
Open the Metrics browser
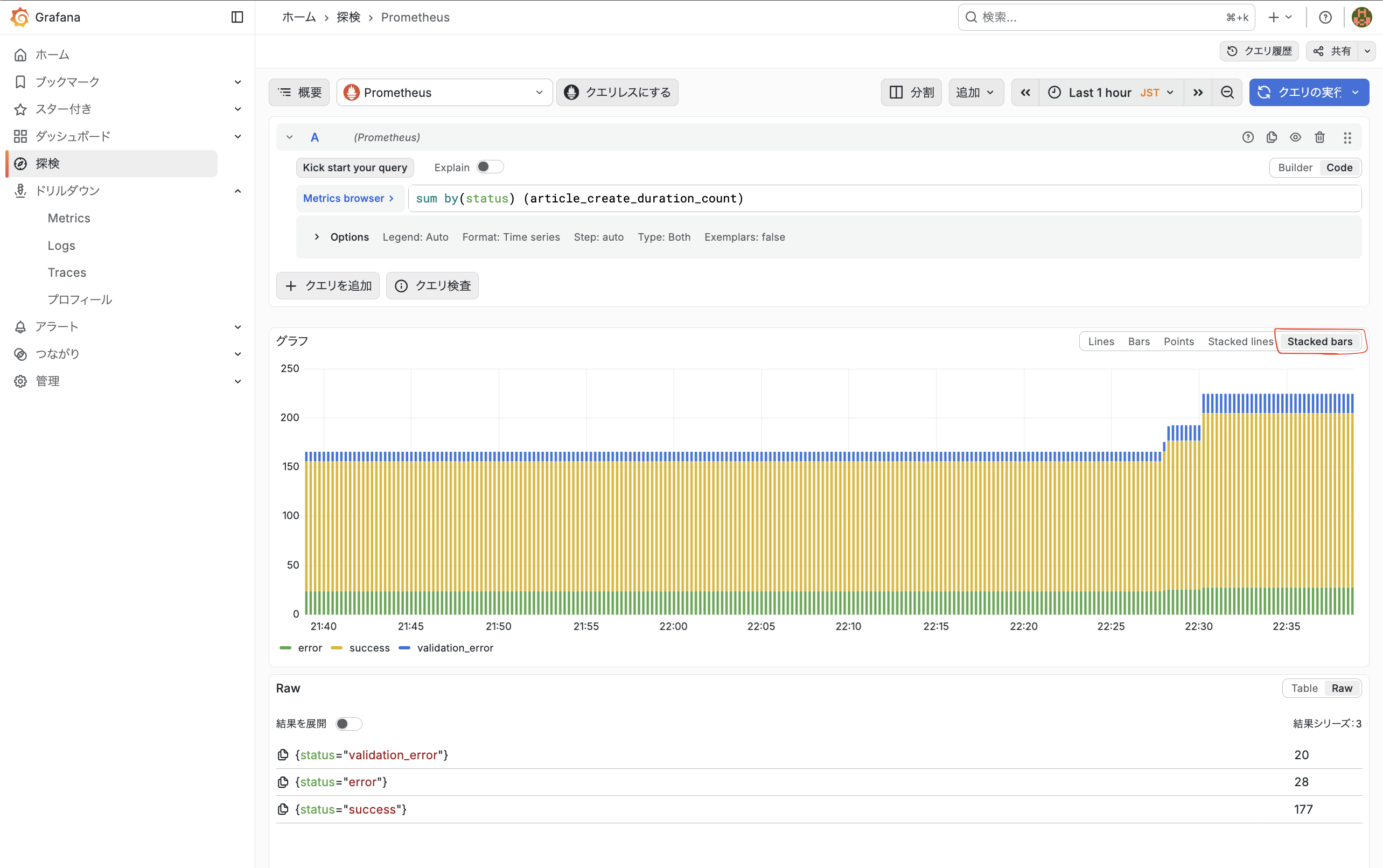(348, 199)
